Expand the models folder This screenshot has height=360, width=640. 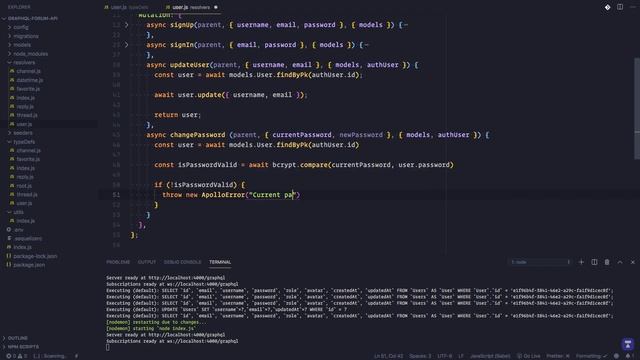(x=22, y=45)
